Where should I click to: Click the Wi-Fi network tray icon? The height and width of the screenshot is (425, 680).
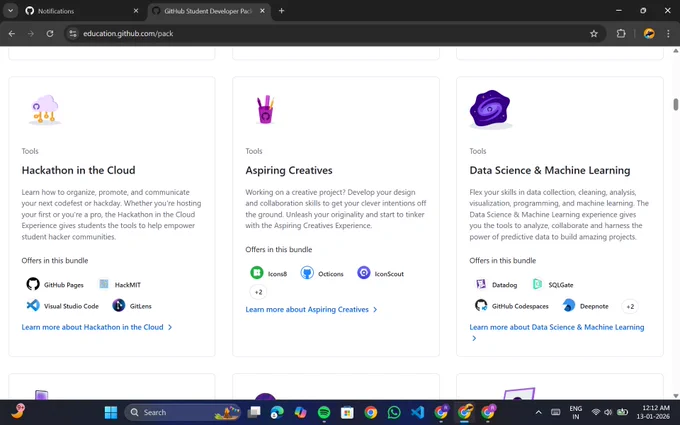596,412
